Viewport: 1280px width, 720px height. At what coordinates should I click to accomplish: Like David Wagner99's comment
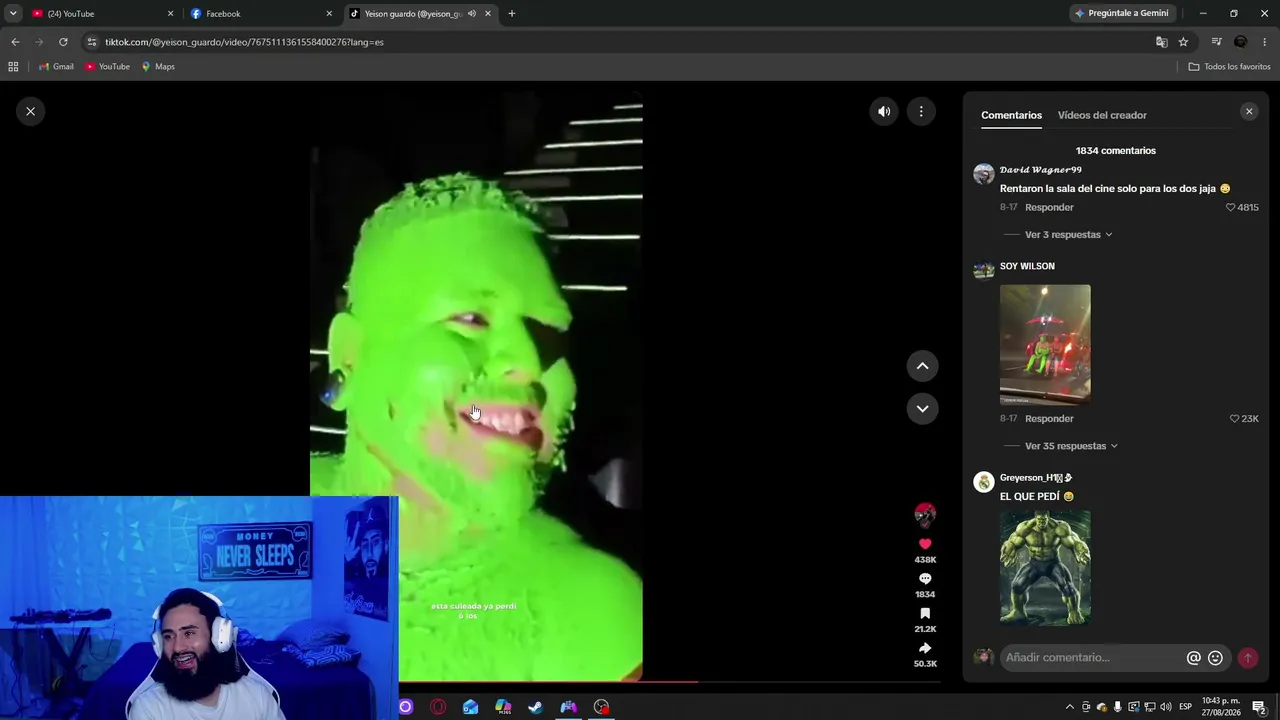[1231, 207]
